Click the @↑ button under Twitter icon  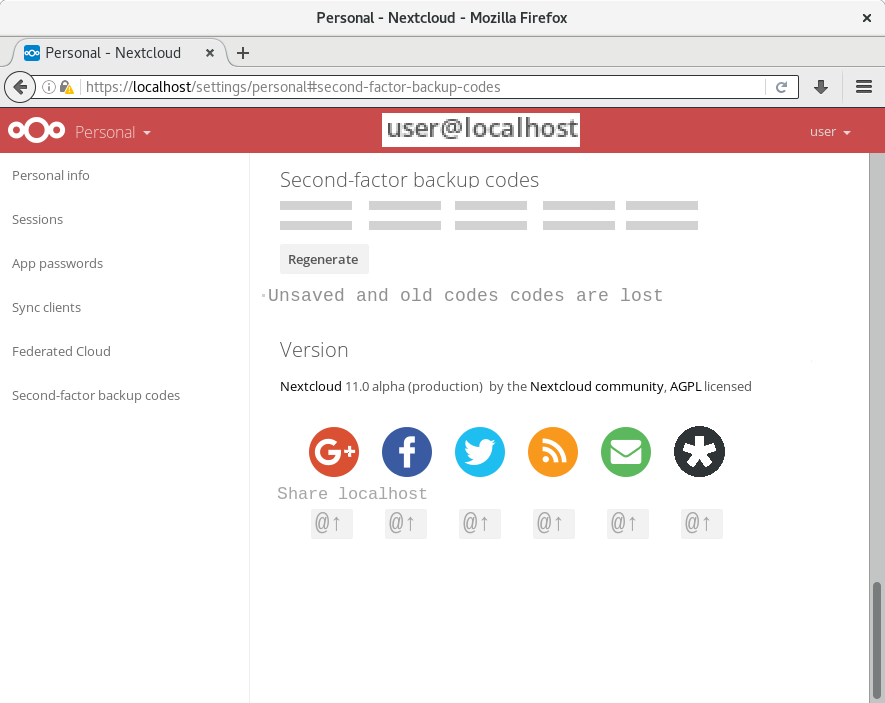[480, 524]
